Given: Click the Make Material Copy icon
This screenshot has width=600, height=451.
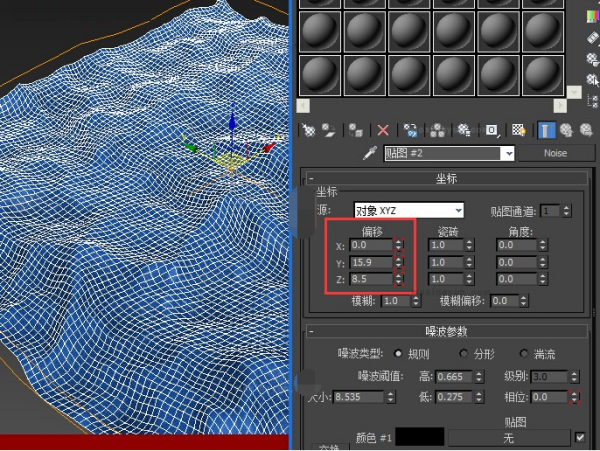Looking at the screenshot, I should [410, 130].
